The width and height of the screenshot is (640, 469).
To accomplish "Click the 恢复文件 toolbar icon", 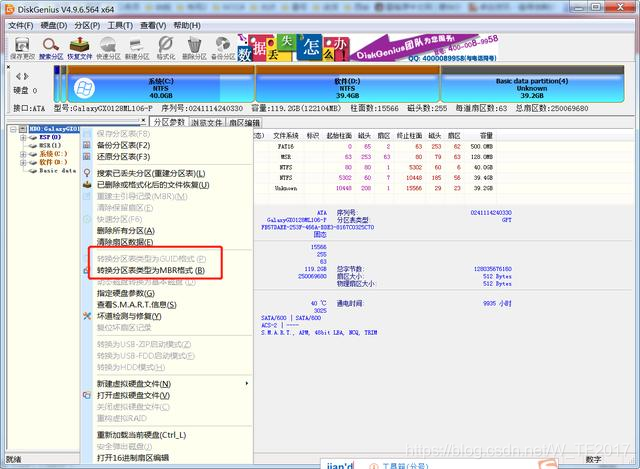I will 80,48.
